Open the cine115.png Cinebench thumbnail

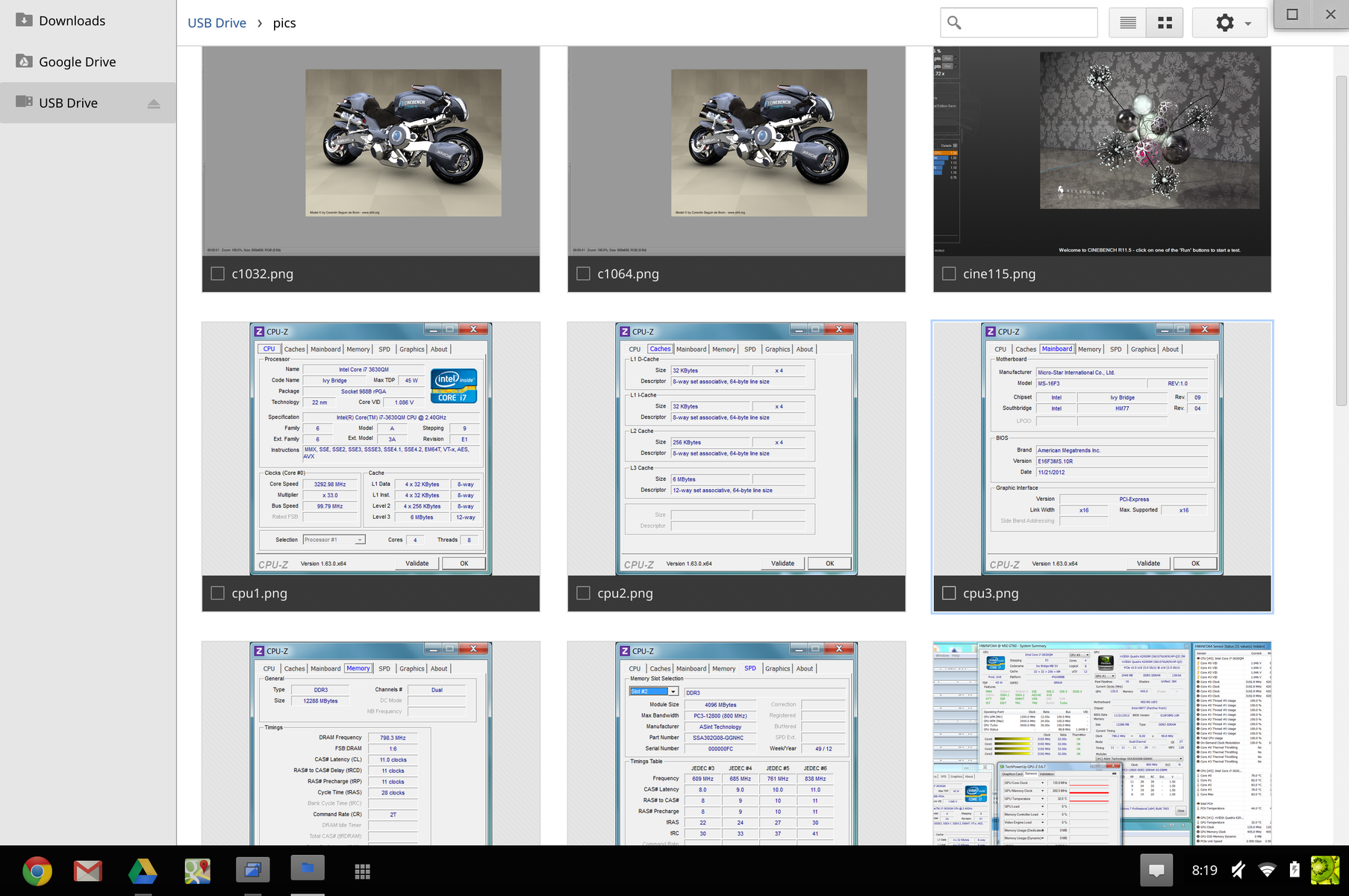click(1102, 152)
